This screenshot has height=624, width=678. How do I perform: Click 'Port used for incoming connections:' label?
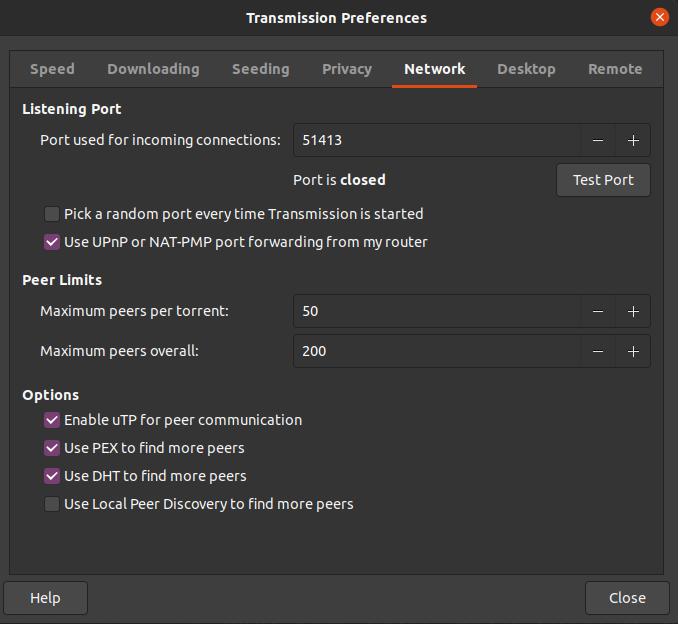(x=160, y=140)
